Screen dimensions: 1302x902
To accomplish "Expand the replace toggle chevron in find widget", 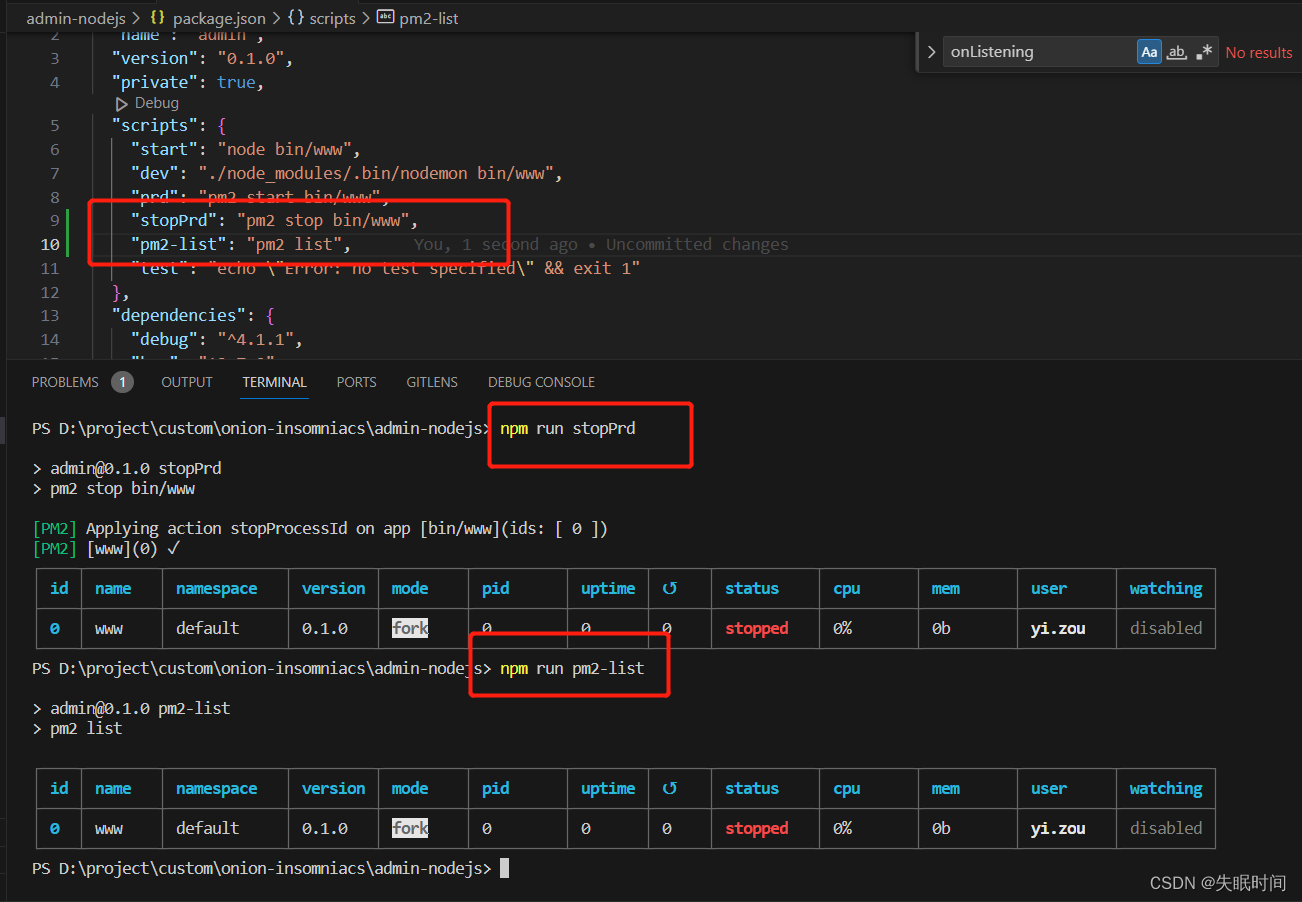I will pyautogui.click(x=931, y=52).
